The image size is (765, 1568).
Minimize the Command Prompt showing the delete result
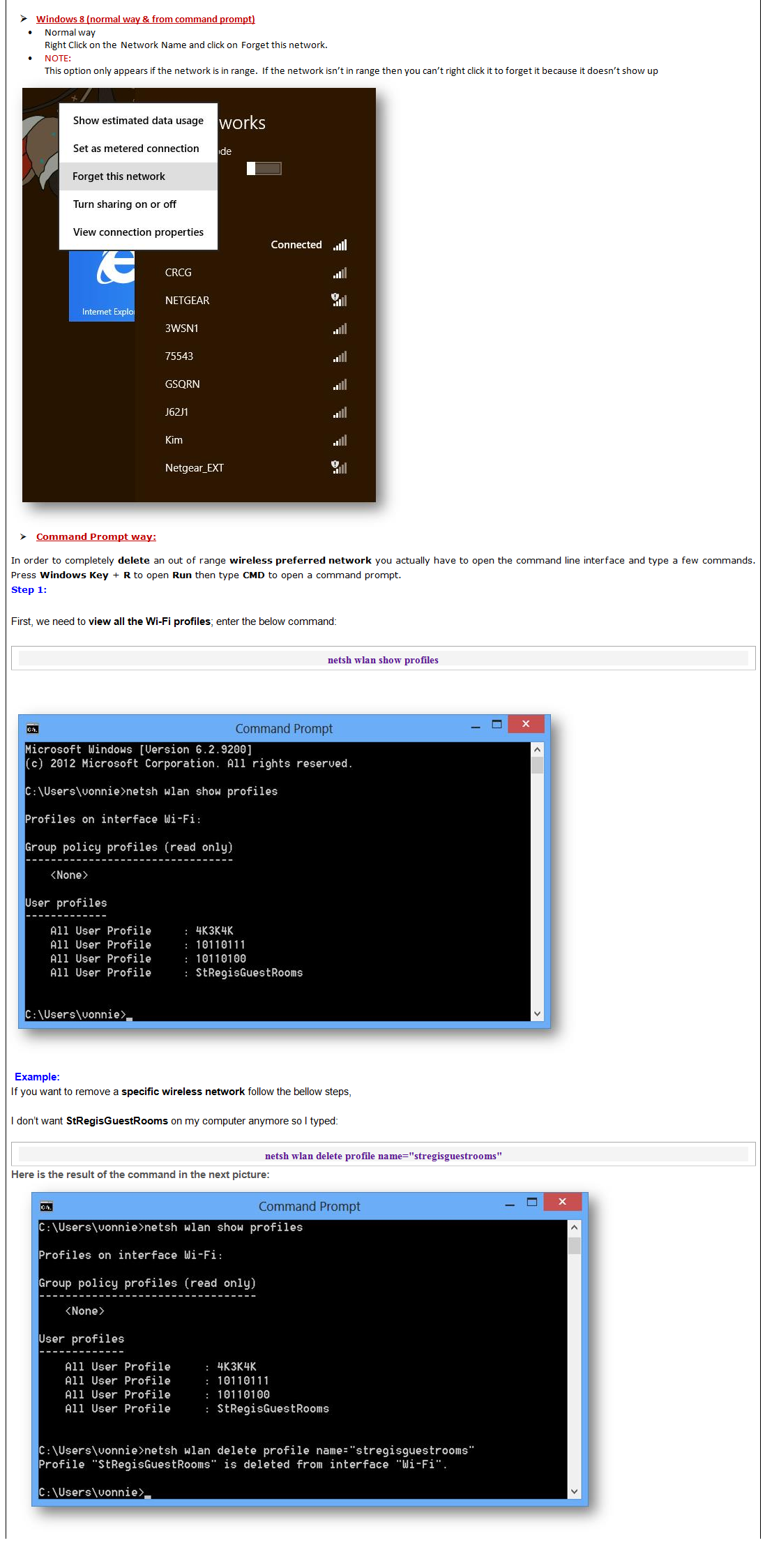click(510, 1205)
